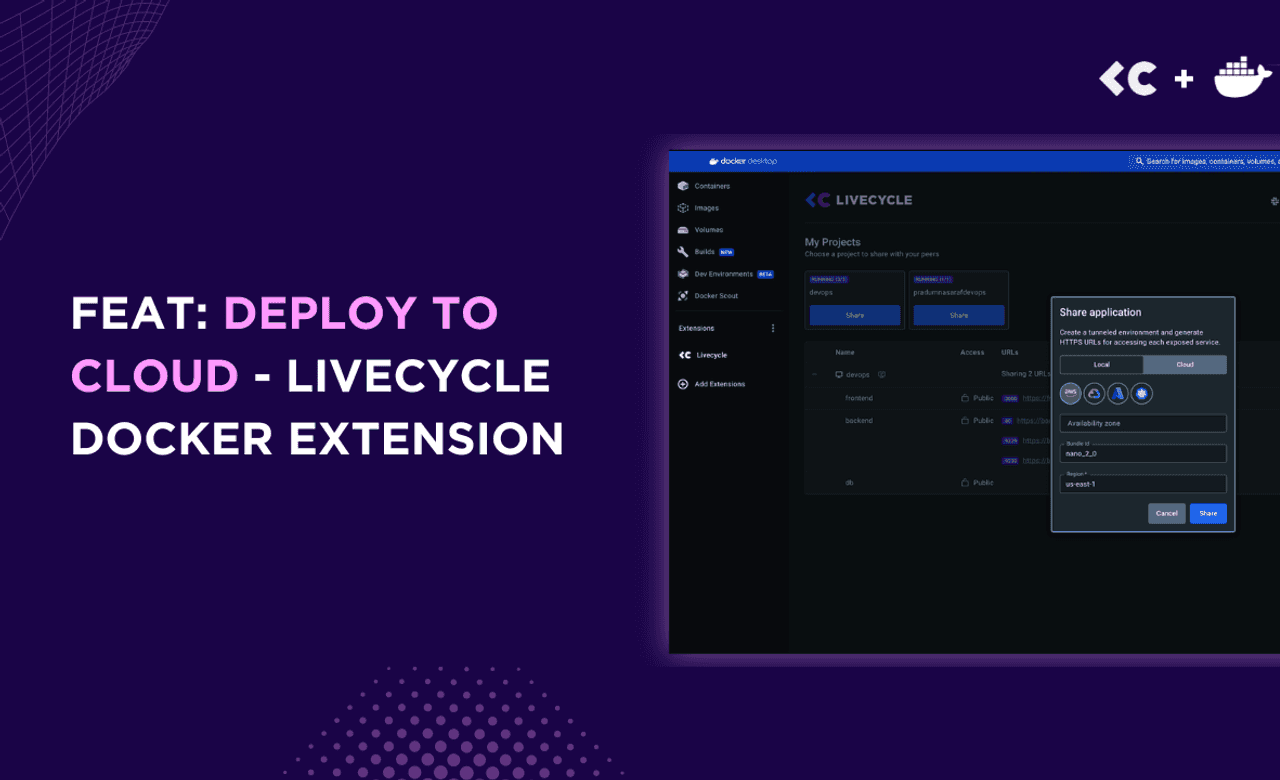Click the Add Extensions plus icon

(x=683, y=384)
